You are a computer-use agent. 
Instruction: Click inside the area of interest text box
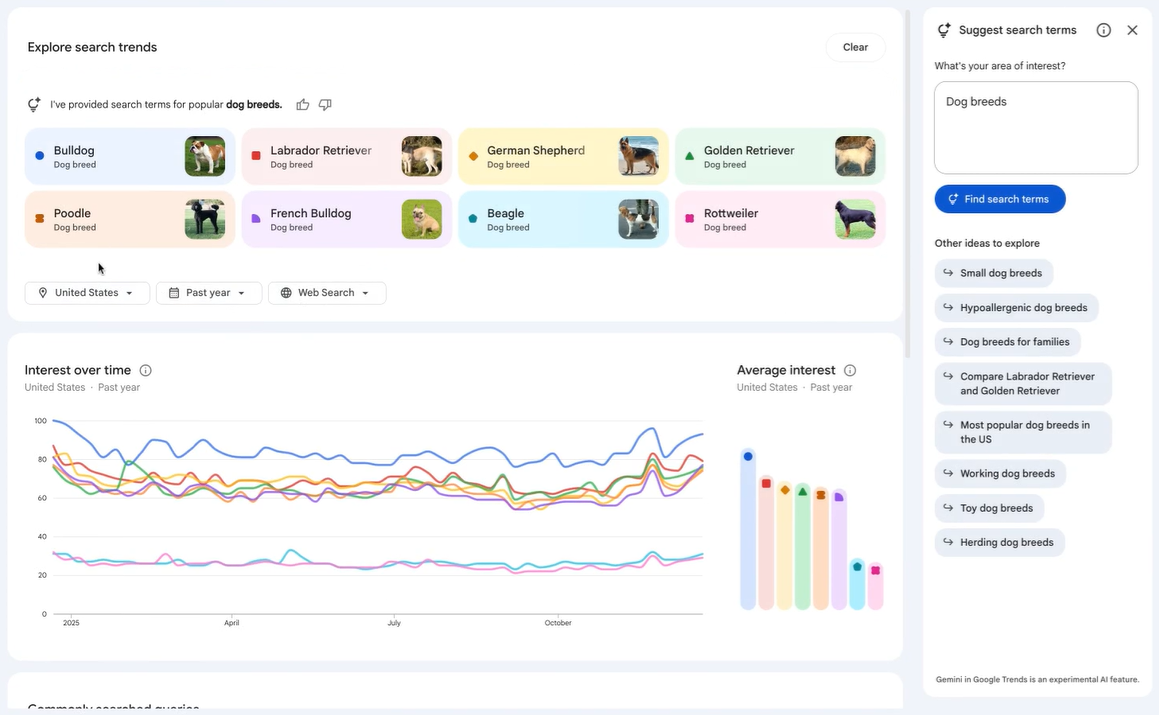[x=1035, y=127]
